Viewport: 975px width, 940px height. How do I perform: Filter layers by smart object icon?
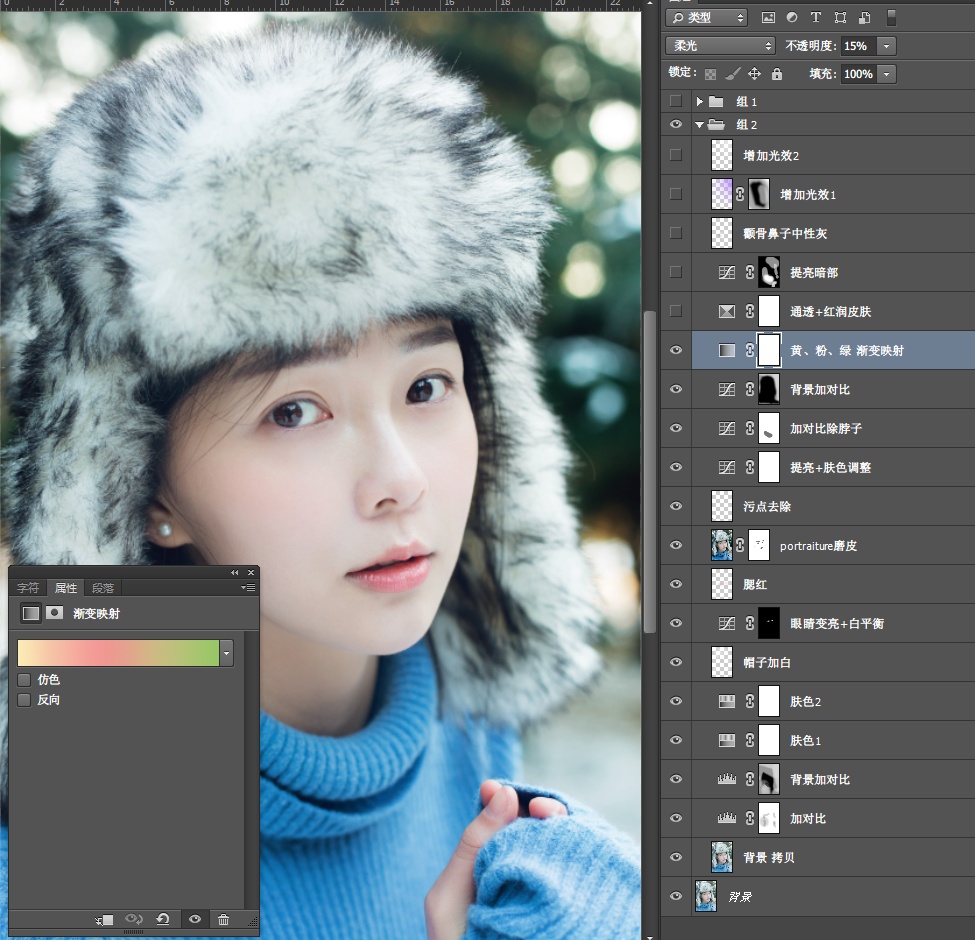[865, 17]
